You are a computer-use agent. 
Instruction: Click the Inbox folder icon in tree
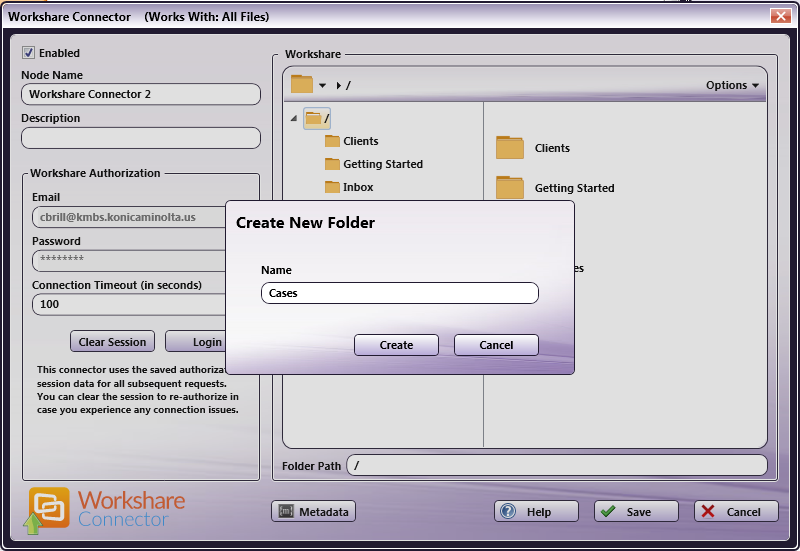[x=332, y=187]
